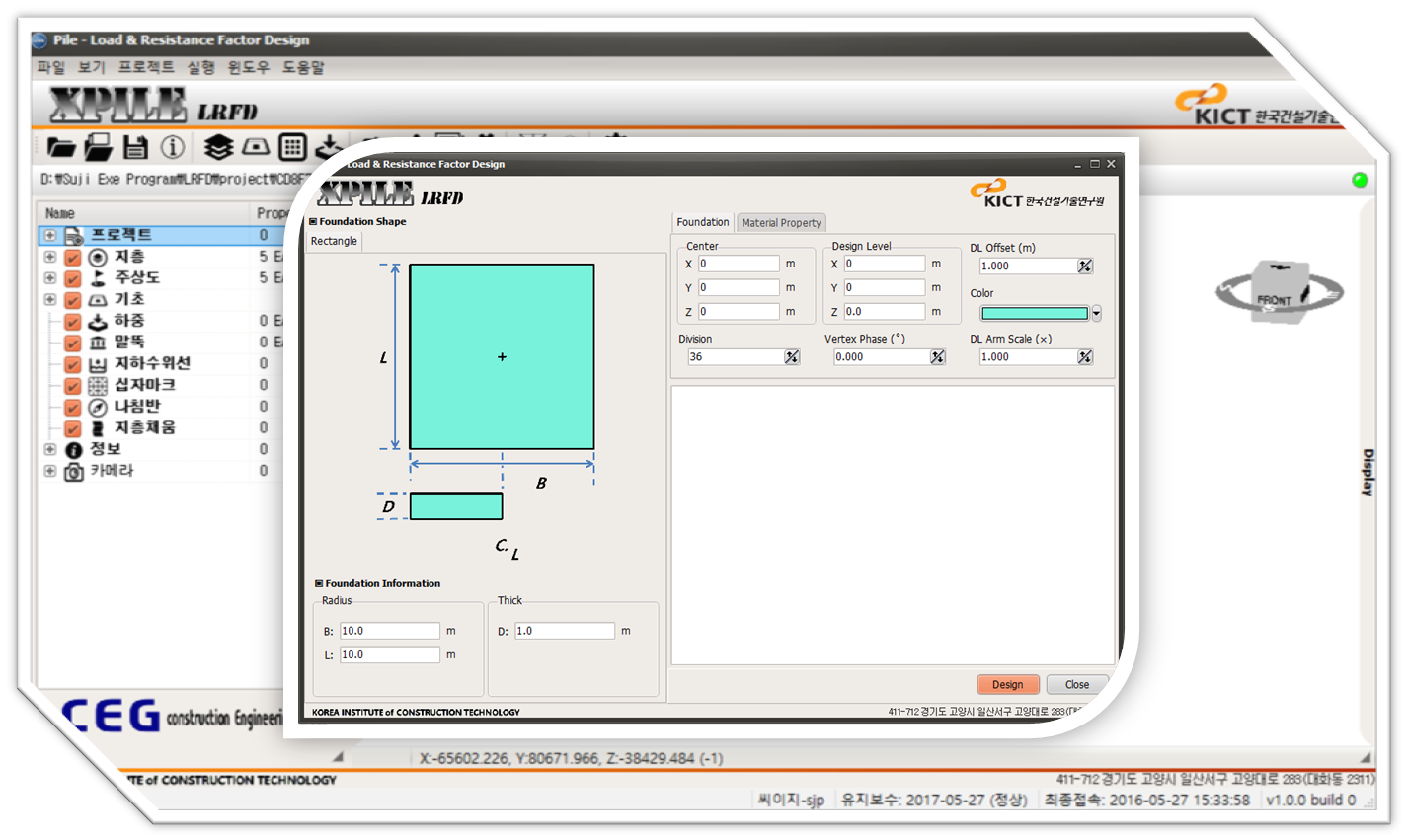Open the 실행 menu

pyautogui.click(x=201, y=67)
